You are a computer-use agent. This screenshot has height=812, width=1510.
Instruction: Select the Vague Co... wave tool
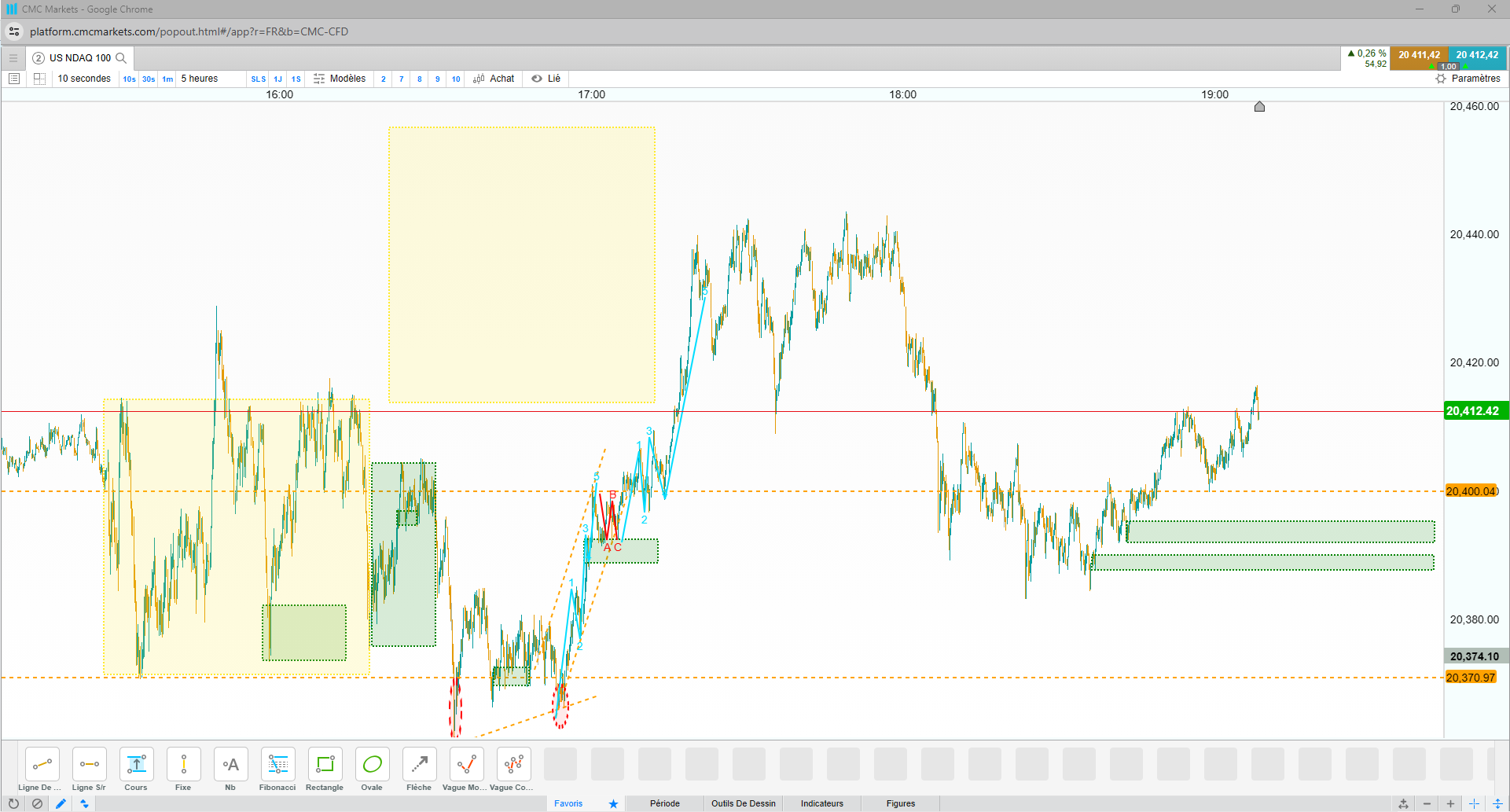[514, 764]
